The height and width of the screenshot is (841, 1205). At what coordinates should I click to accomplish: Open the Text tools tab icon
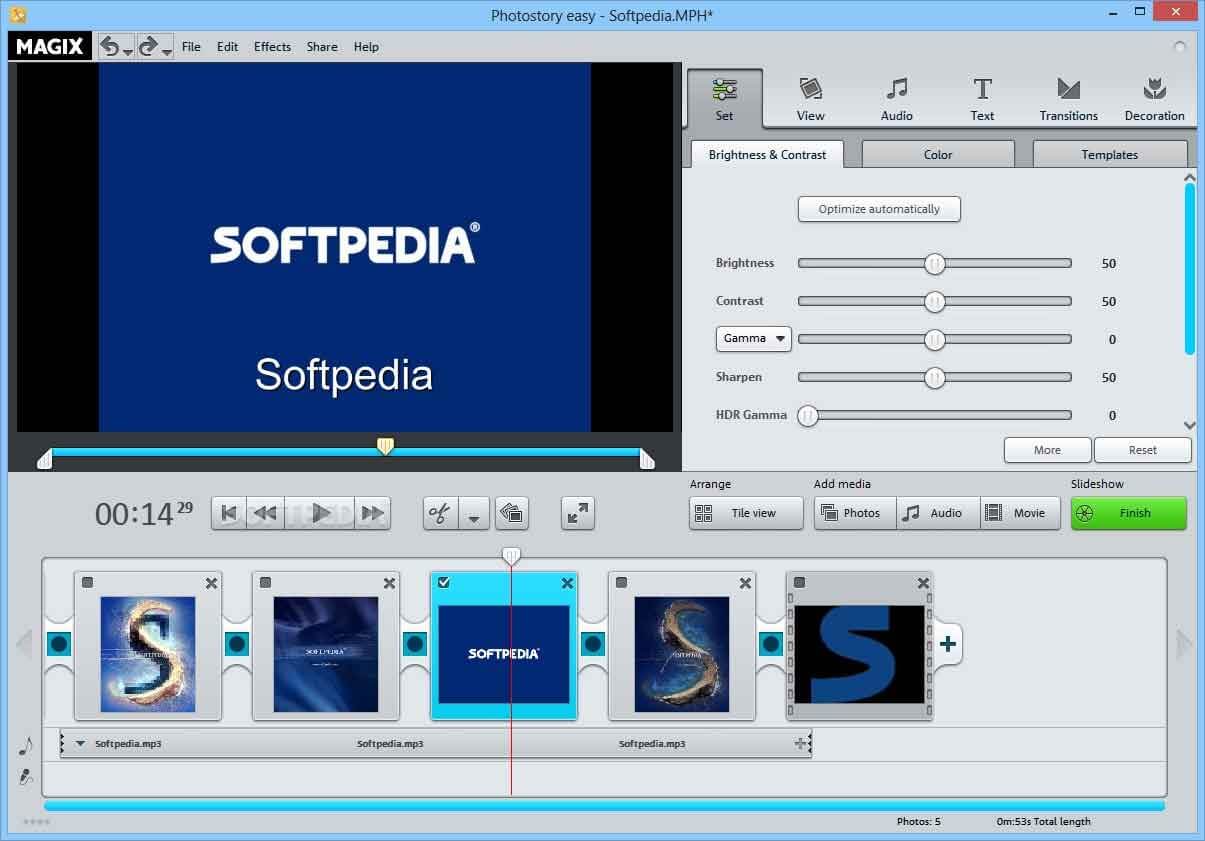982,99
